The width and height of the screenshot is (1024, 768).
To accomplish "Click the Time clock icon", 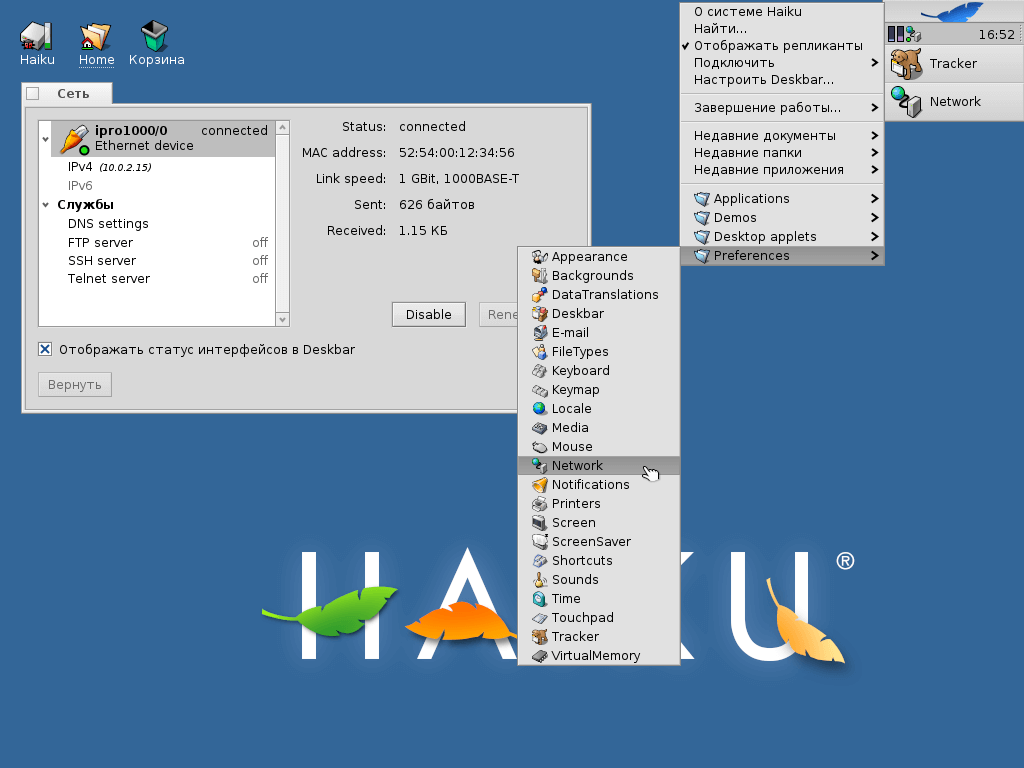I will click(x=539, y=598).
